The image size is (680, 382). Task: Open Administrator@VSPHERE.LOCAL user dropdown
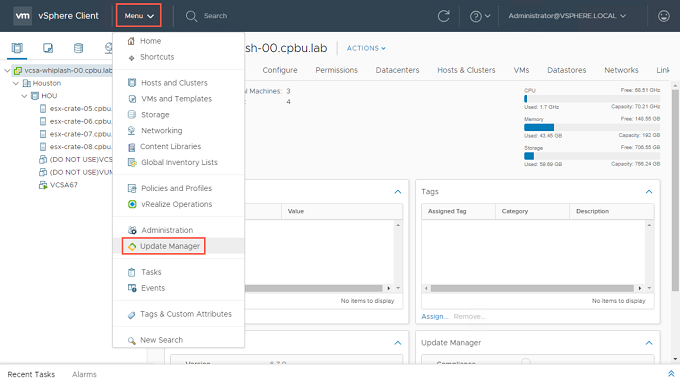[567, 16]
